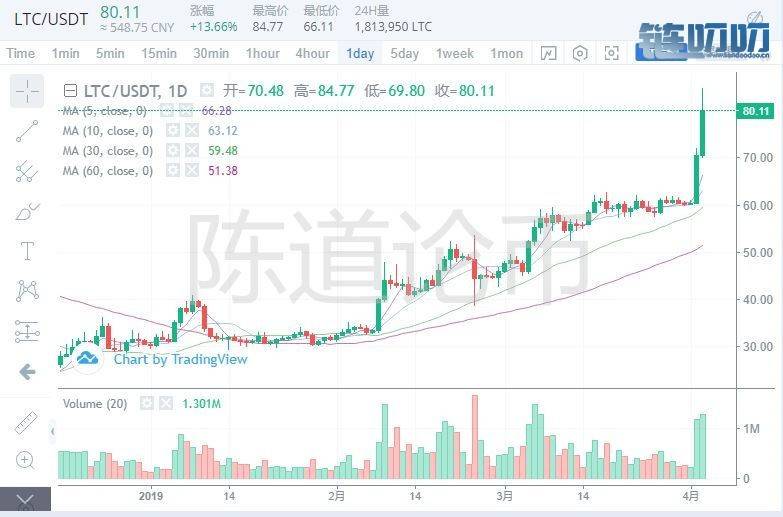Screen dimensions: 783x517
Task: Open settings for MA 5 indicator
Action: click(167, 111)
